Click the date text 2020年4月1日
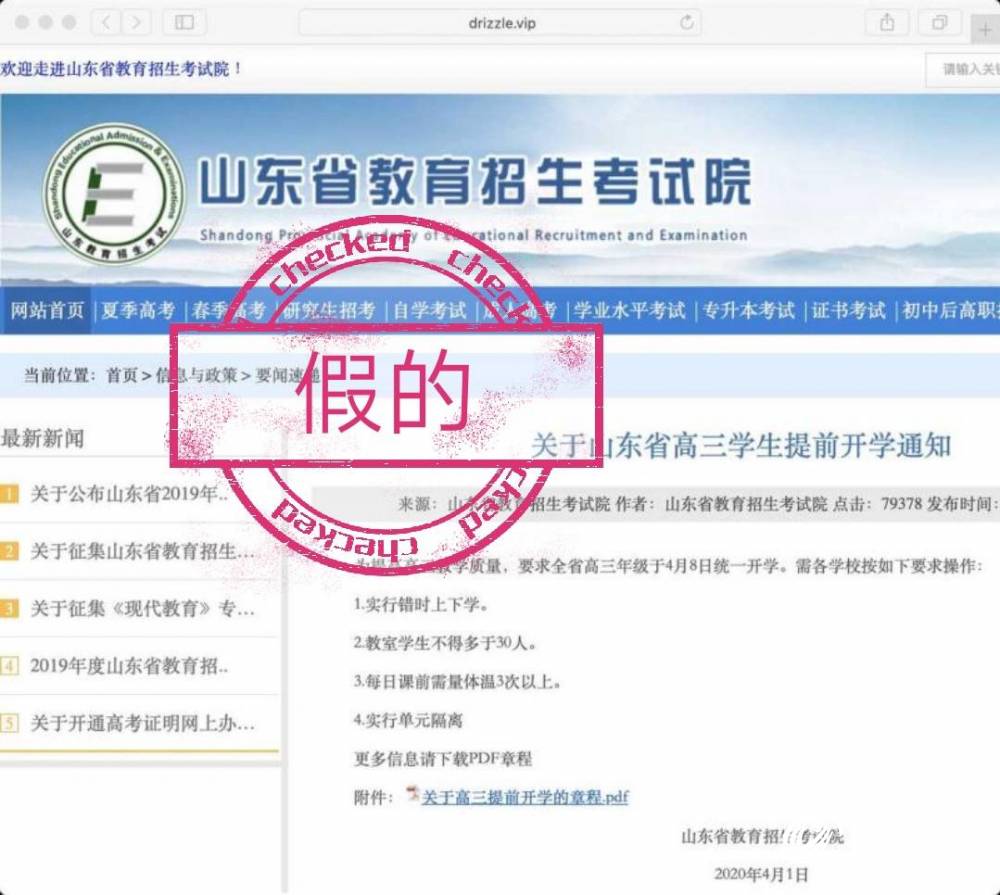The height and width of the screenshot is (895, 1000). click(x=761, y=875)
